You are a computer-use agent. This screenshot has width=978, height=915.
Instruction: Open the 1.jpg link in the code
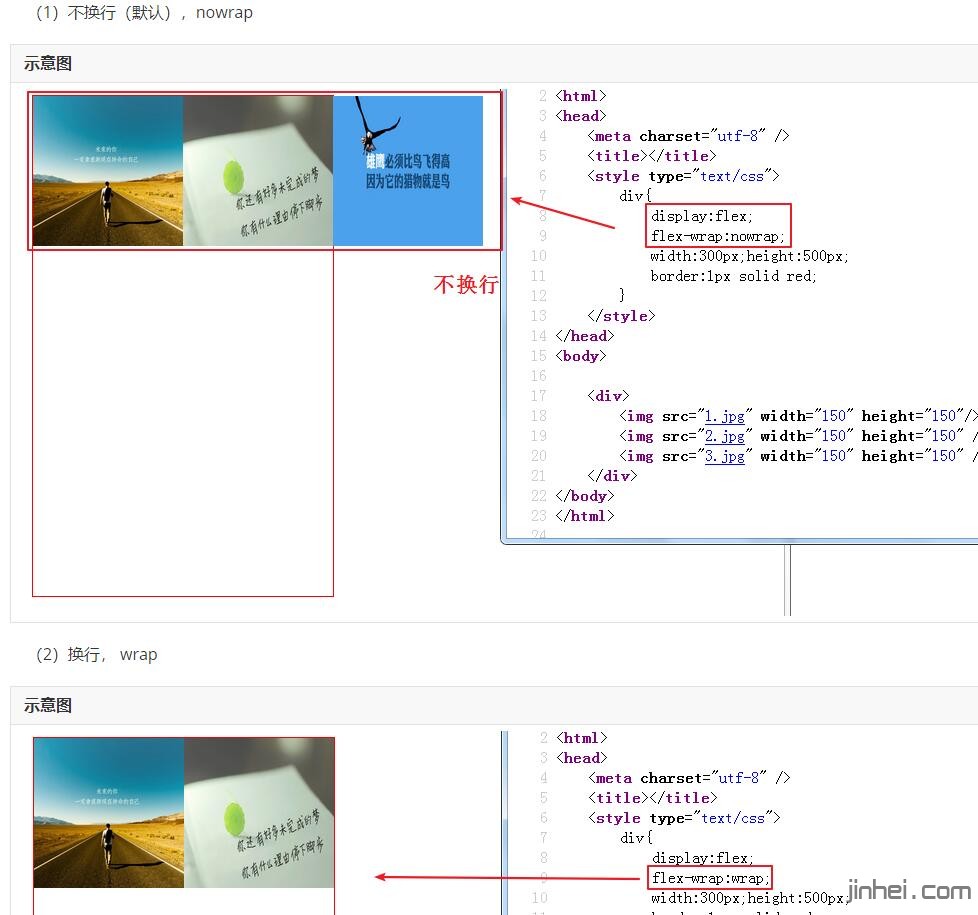point(724,416)
